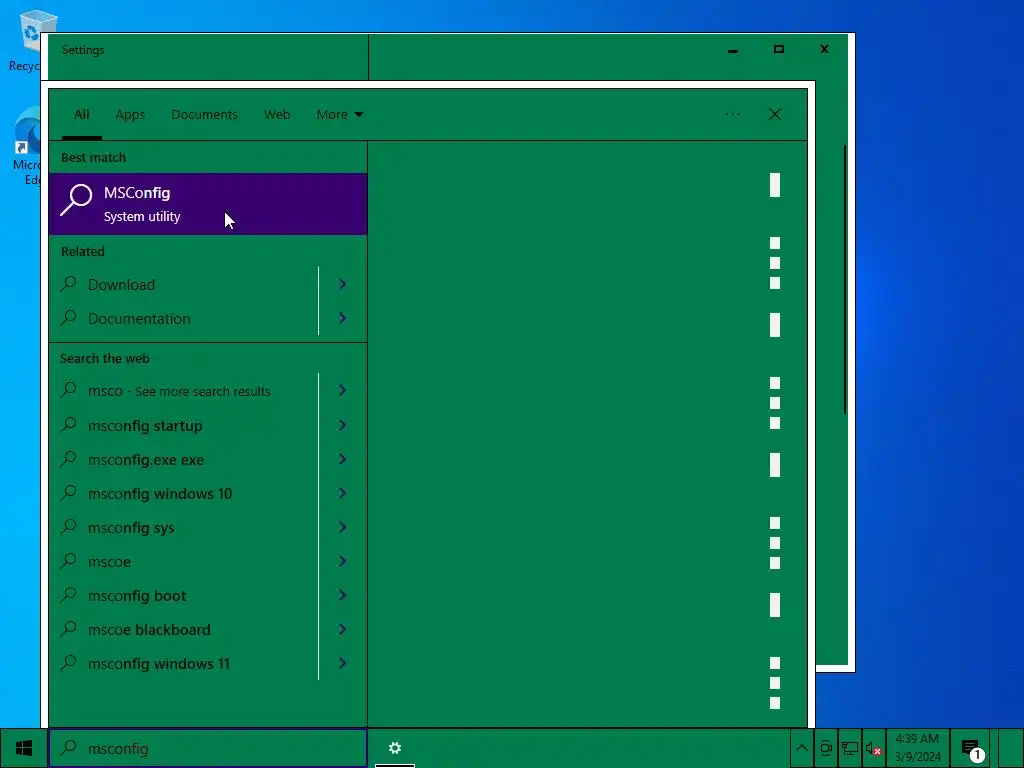Switch to the All search tab
The height and width of the screenshot is (768, 1024).
click(82, 115)
